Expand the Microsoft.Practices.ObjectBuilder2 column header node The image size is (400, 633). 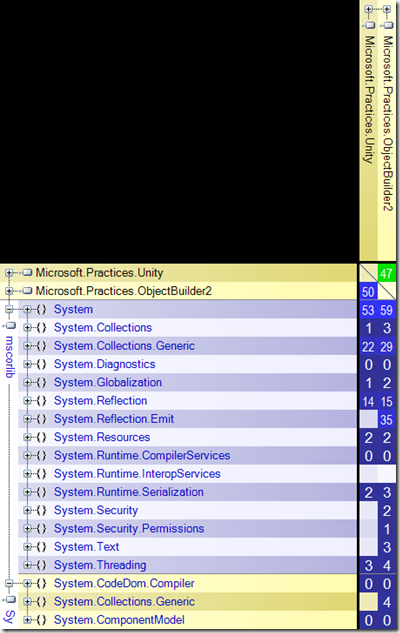point(387,9)
